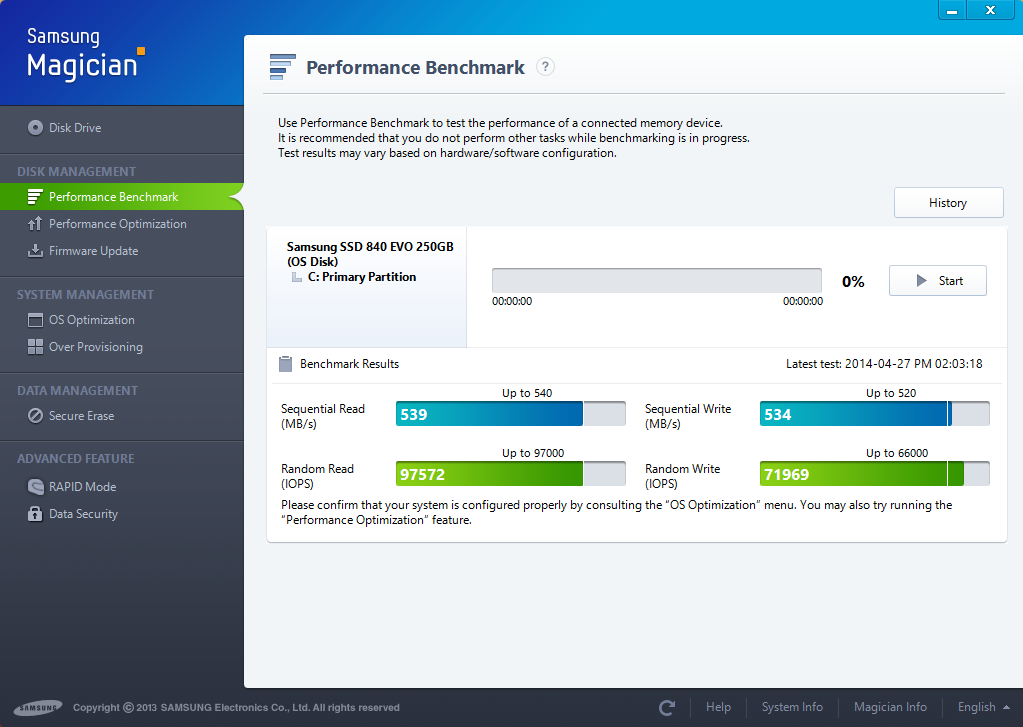The image size is (1023, 727).
Task: Click the Samsung Magician logo
Action: 85,54
